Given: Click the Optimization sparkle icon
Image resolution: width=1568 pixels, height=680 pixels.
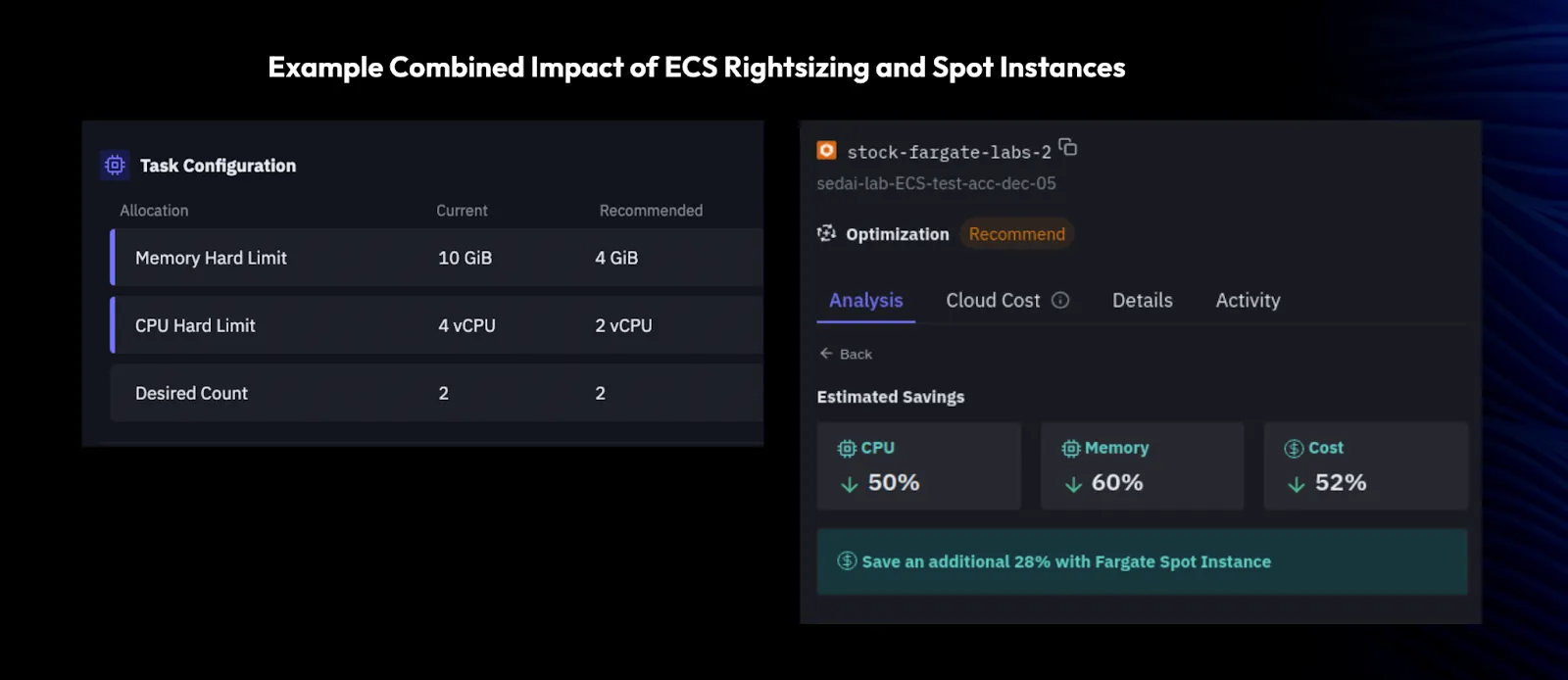Looking at the screenshot, I should pos(827,233).
